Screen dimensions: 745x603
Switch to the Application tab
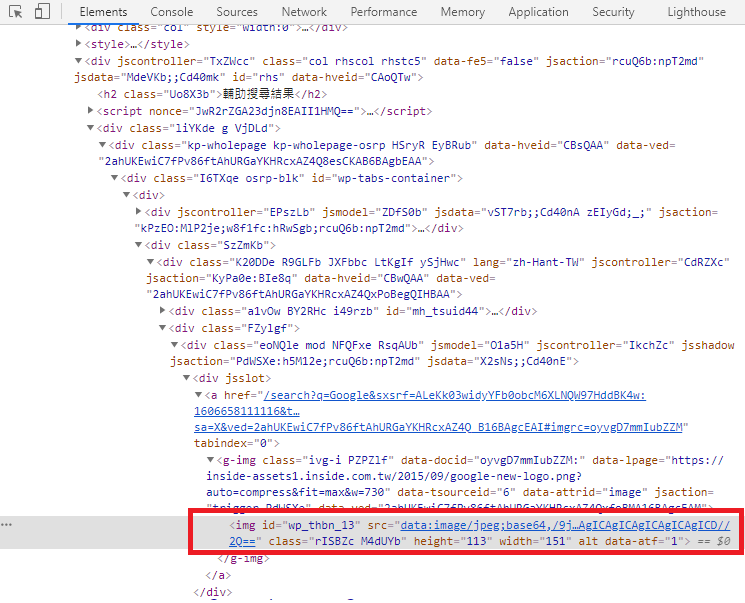pos(538,12)
